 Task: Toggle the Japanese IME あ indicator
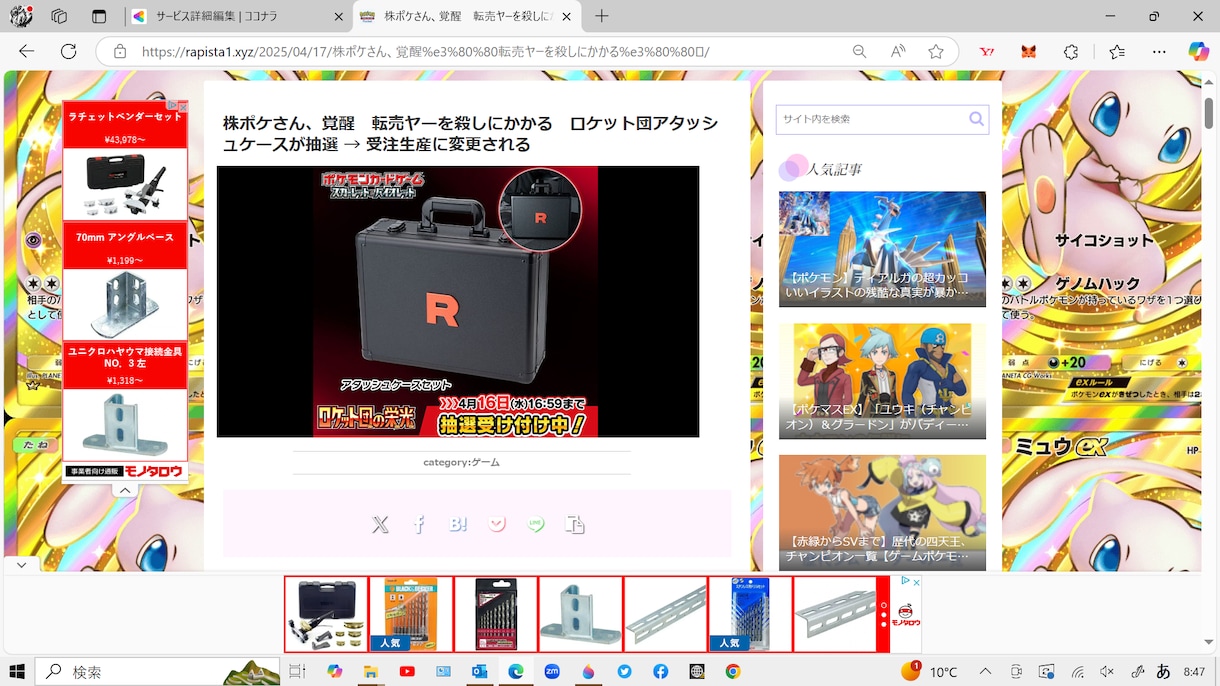click(1163, 672)
